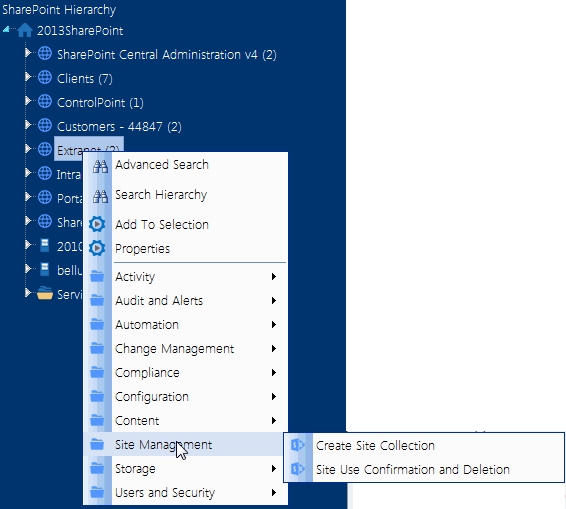
Task: Open the Activity submenu arrow
Action: 274,277
